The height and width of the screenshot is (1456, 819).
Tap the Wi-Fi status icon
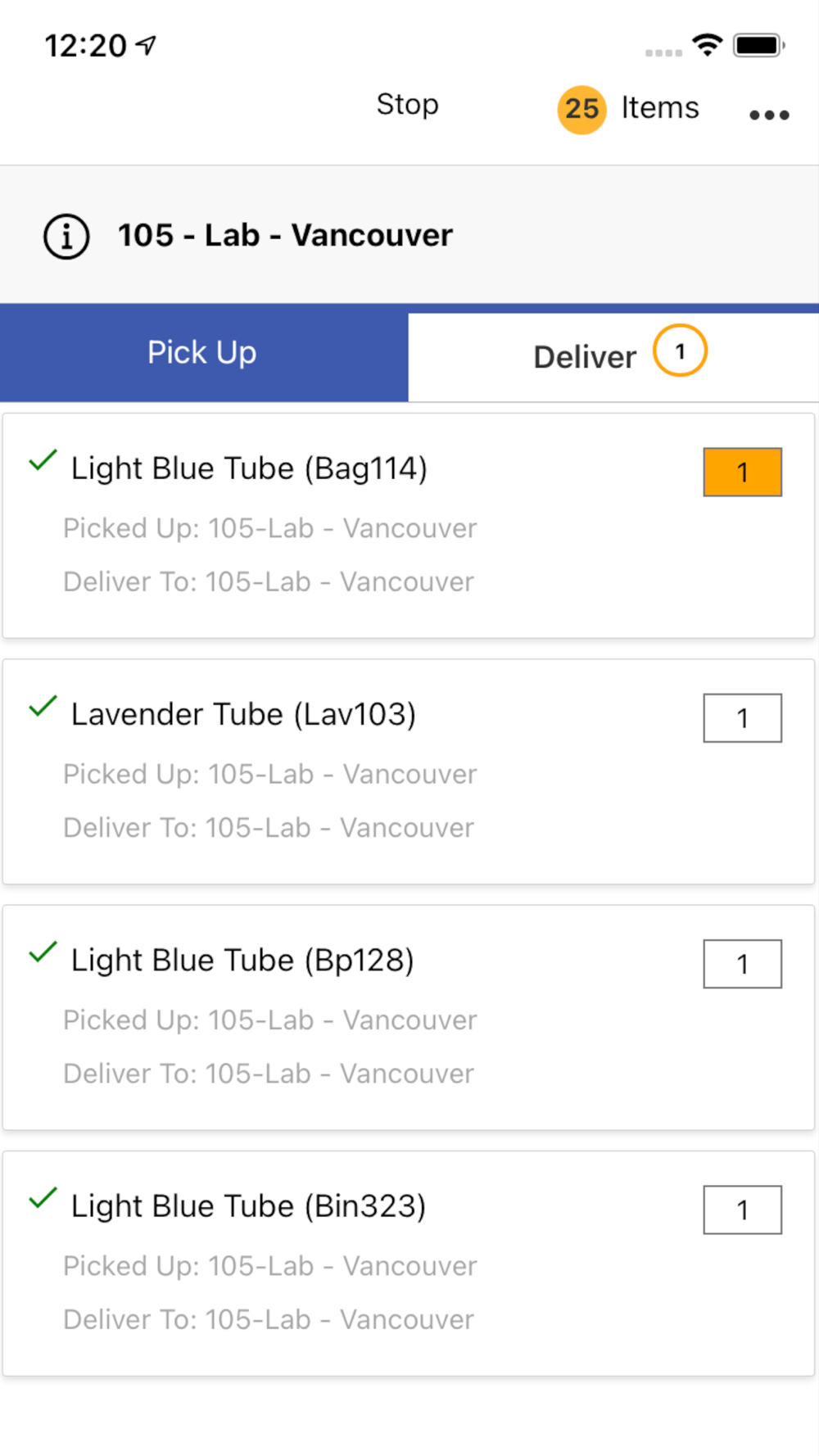click(707, 44)
